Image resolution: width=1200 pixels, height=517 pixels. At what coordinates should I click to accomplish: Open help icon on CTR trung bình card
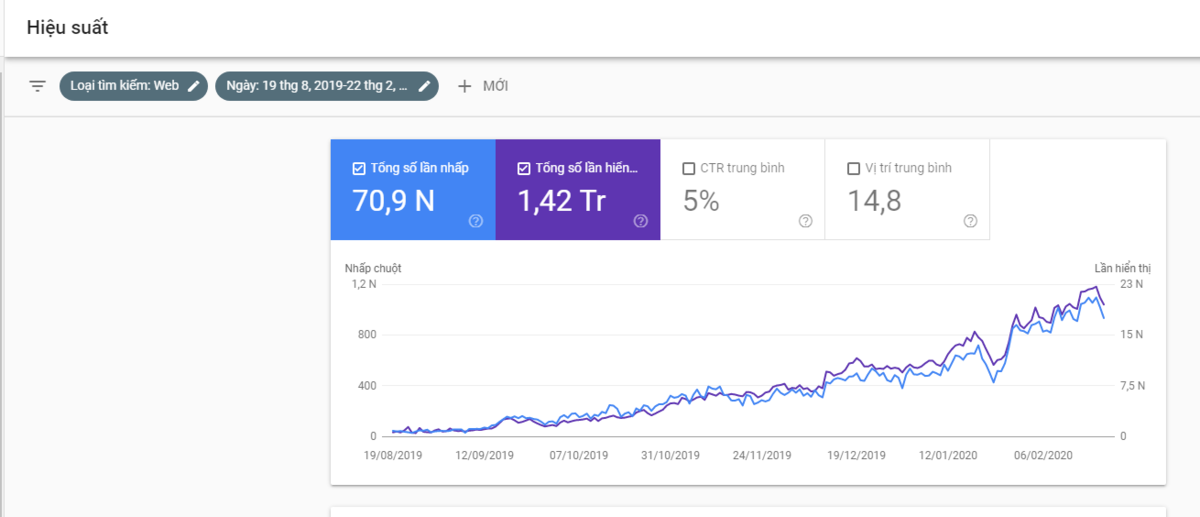(805, 221)
